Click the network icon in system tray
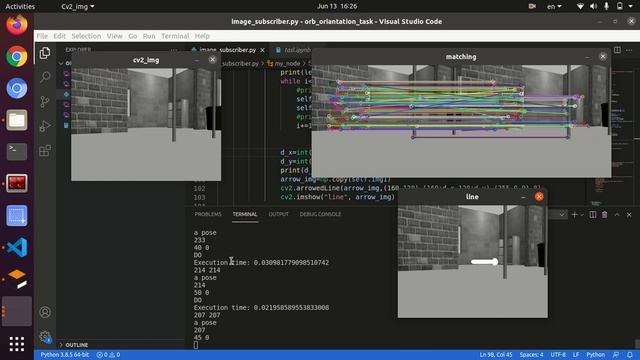Screen dimensions: 640x360 (580, 7)
